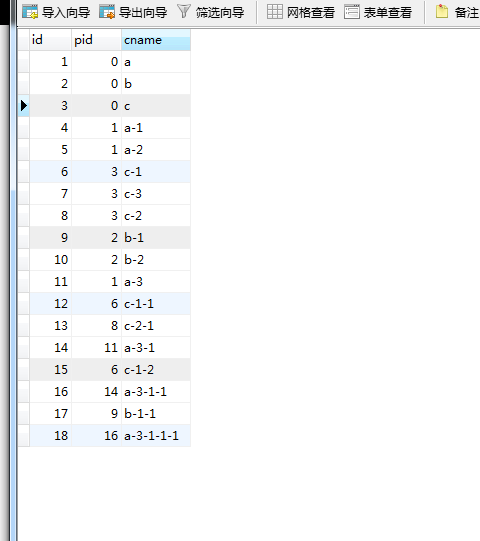Click the cname cell with value c-2-1
This screenshot has height=541, width=480.
tap(156, 326)
